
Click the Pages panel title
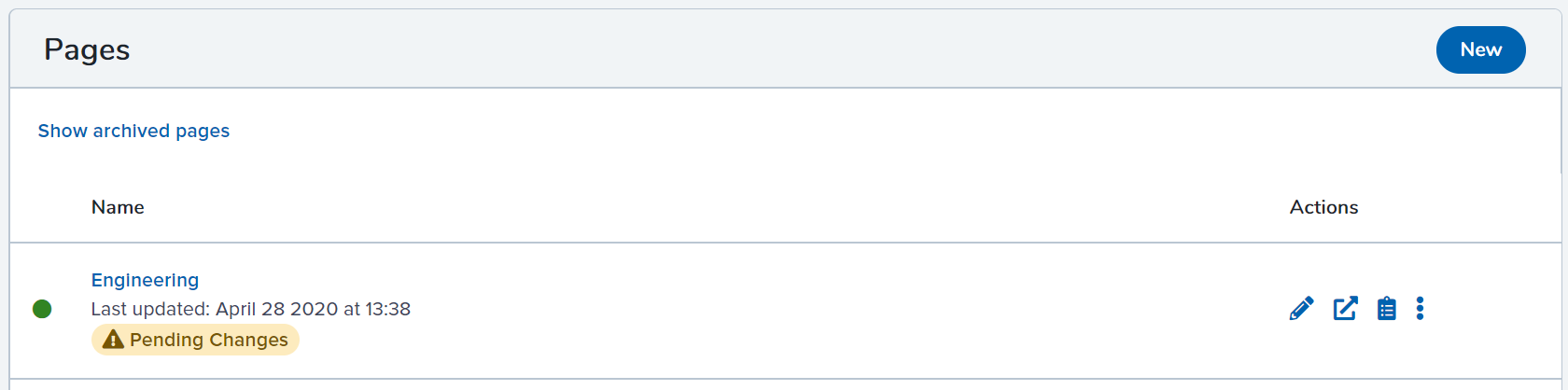[87, 50]
